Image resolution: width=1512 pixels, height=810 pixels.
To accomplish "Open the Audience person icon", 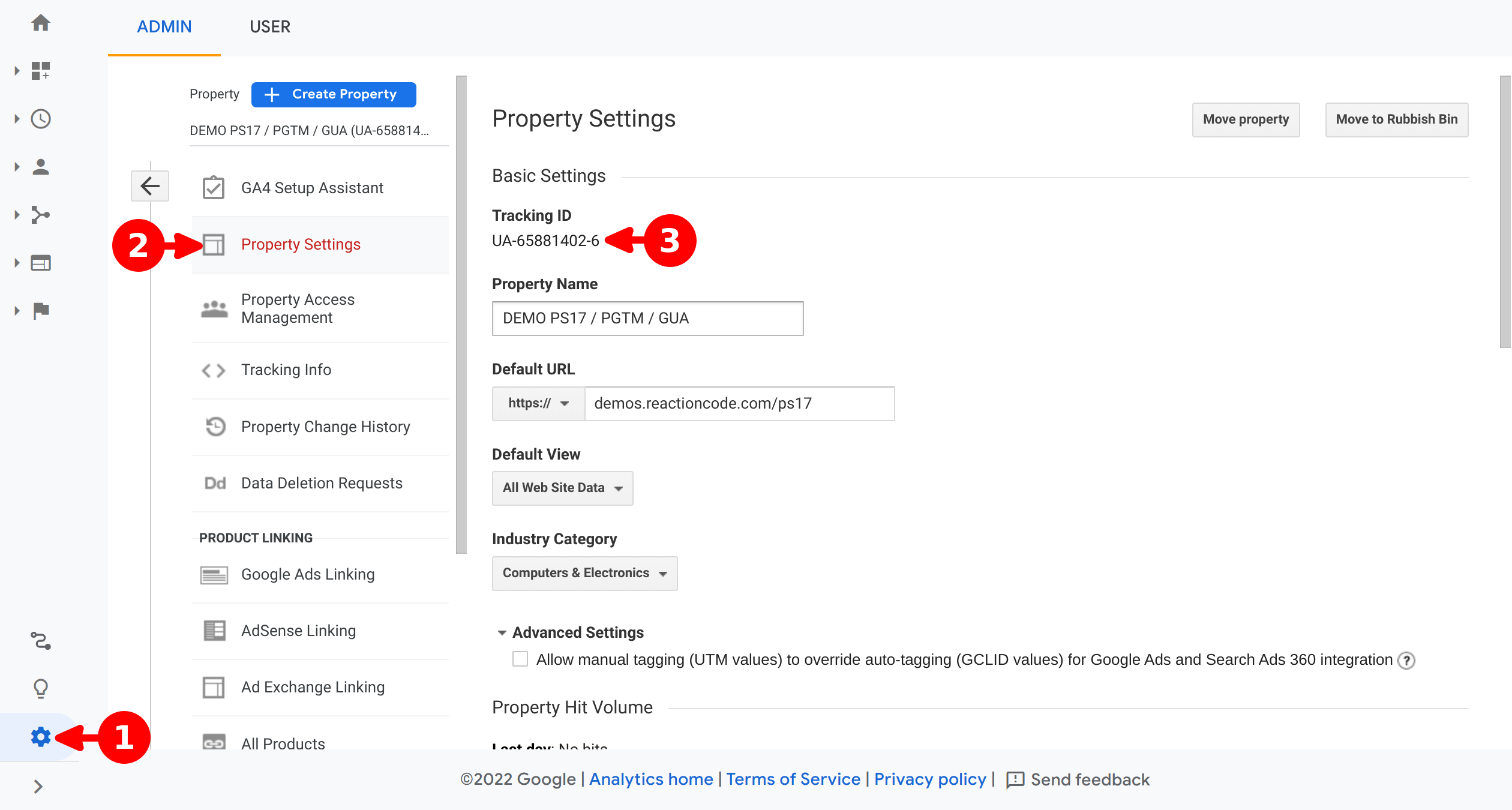I will tap(41, 167).
